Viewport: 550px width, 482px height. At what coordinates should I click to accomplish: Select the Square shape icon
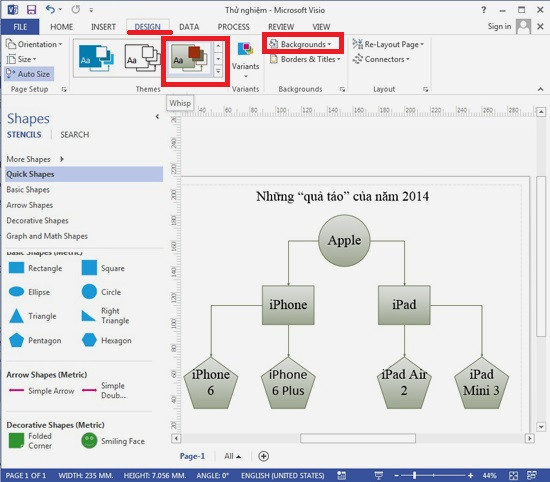pyautogui.click(x=89, y=268)
